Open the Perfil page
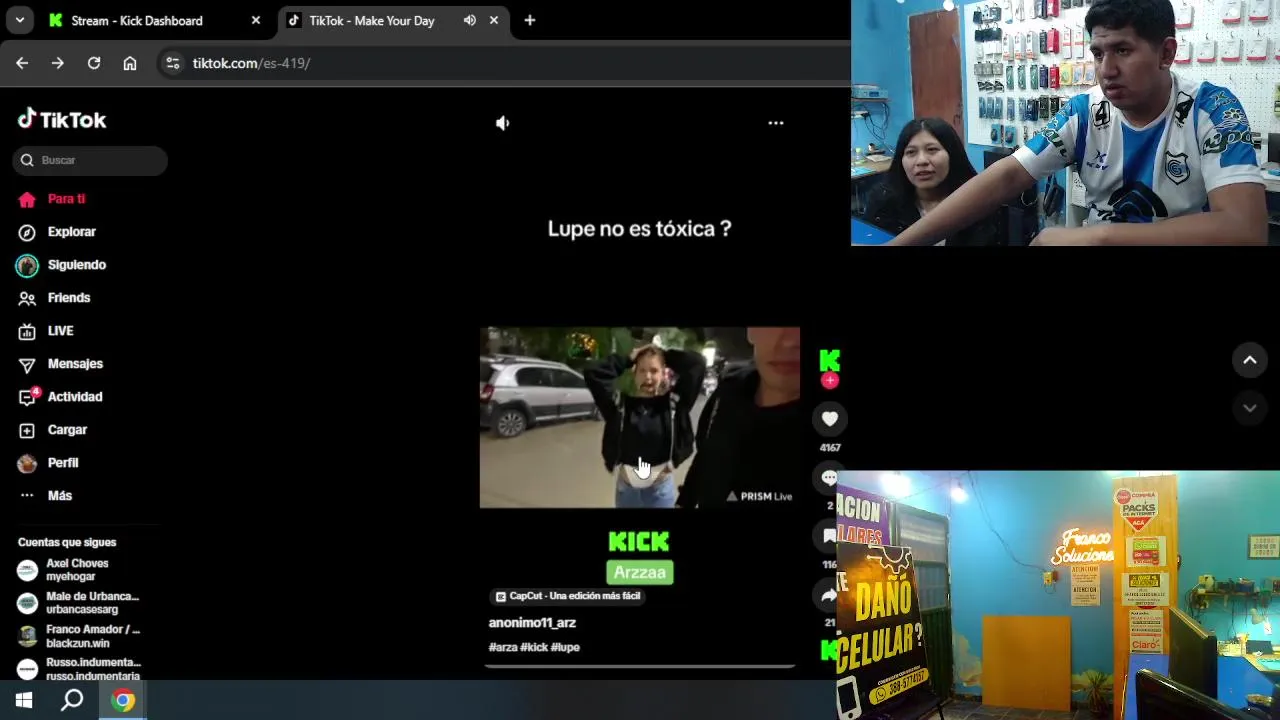Image resolution: width=1280 pixels, height=720 pixels. pos(63,463)
